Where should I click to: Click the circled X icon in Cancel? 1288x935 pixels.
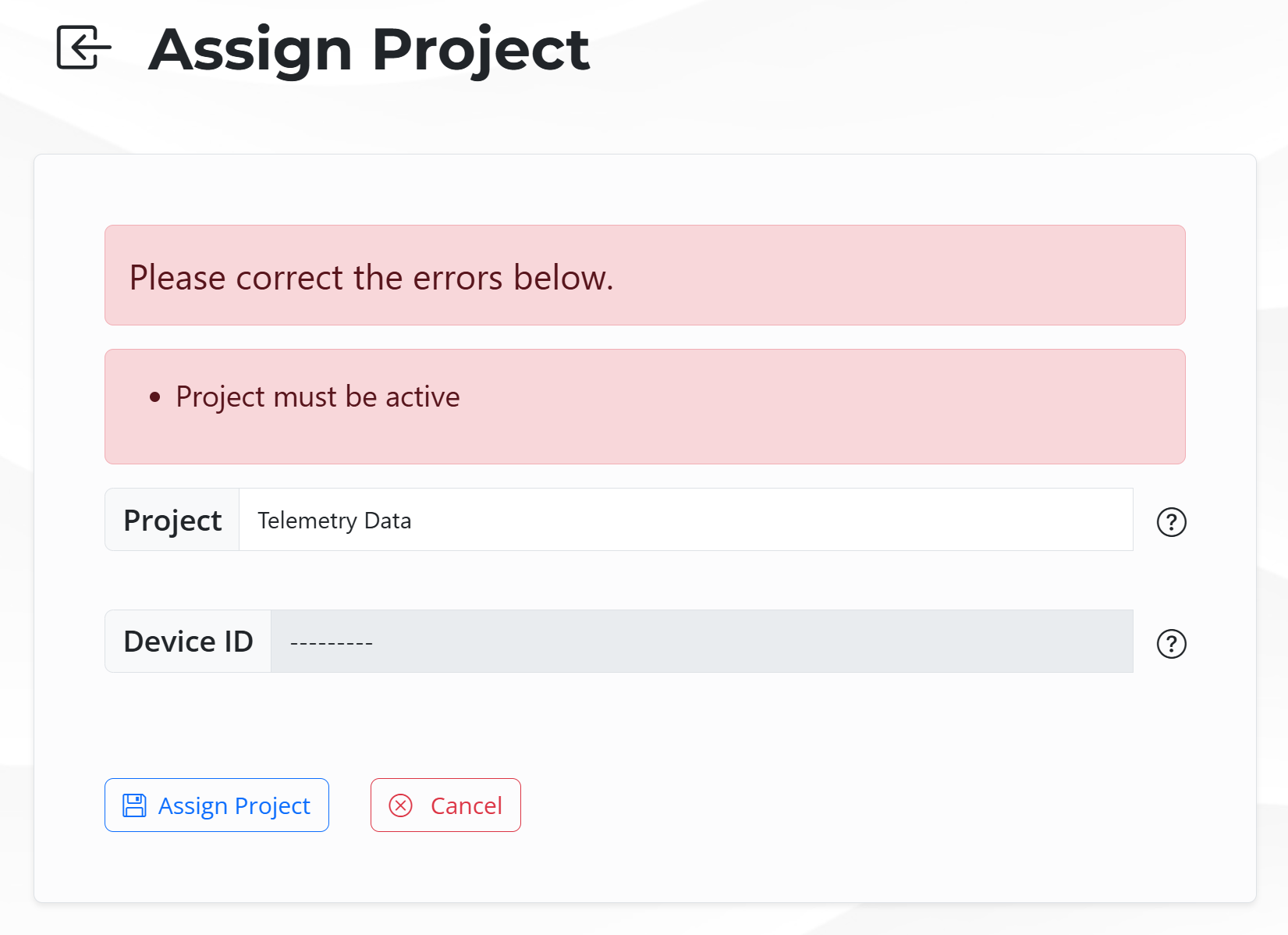click(x=401, y=805)
